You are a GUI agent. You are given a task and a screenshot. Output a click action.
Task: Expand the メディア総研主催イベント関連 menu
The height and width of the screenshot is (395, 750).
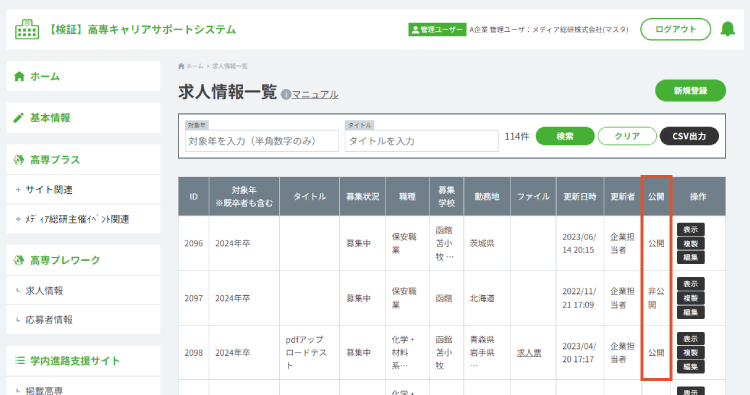click(x=83, y=219)
